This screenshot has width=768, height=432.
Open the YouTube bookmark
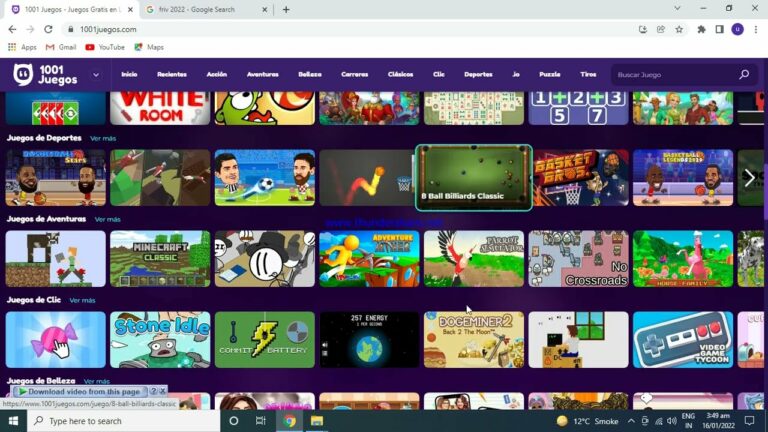[105, 47]
